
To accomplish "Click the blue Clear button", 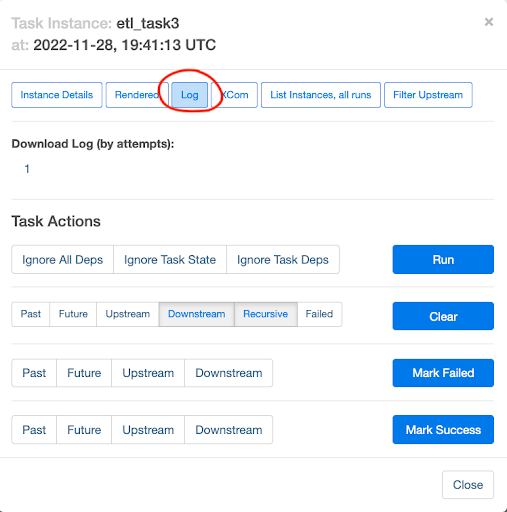I will [443, 316].
